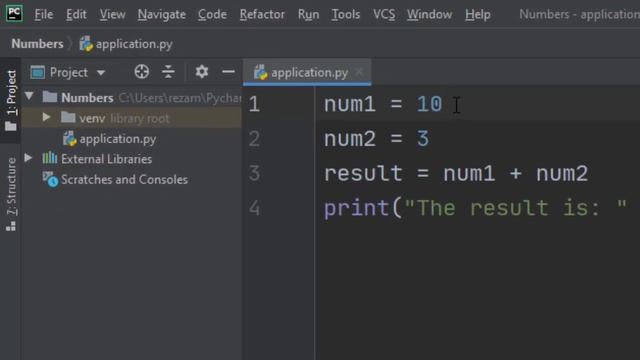Click the Numbers breadcrumb
This screenshot has width=640, height=360.
click(38, 44)
